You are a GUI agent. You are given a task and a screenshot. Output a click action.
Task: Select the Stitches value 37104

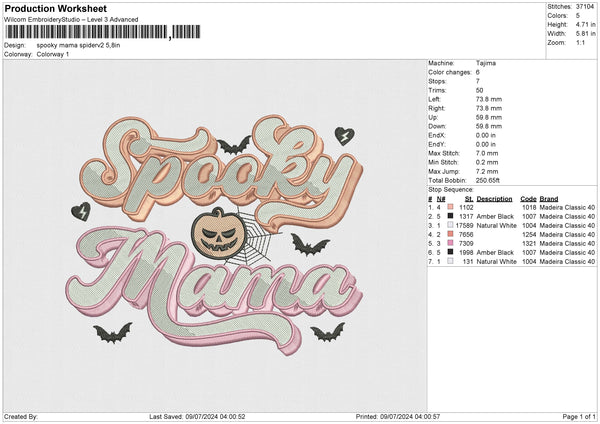(585, 7)
